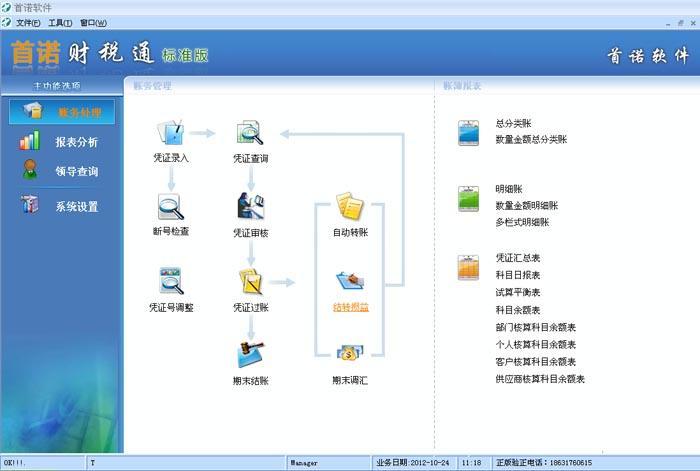Open the 工具(T) menu

pyautogui.click(x=60, y=22)
